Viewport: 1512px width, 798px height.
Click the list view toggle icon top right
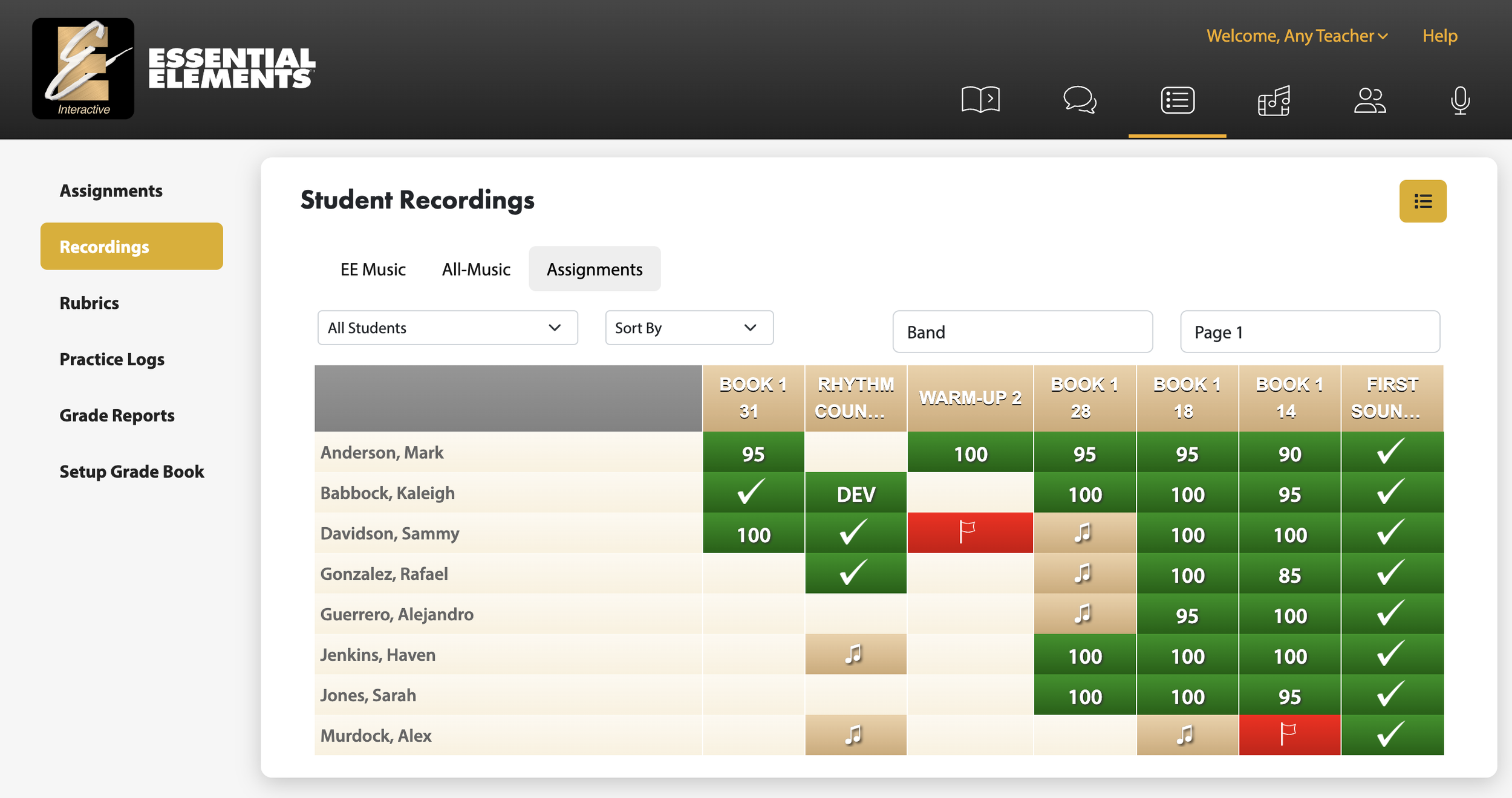pyautogui.click(x=1421, y=200)
